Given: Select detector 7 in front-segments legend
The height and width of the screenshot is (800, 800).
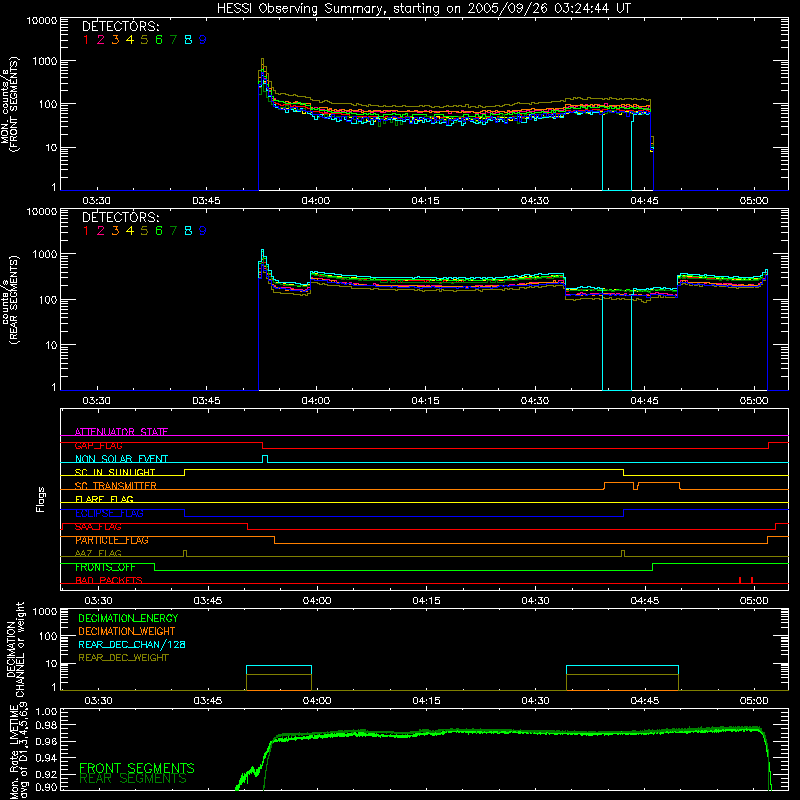Looking at the screenshot, I should tap(173, 40).
